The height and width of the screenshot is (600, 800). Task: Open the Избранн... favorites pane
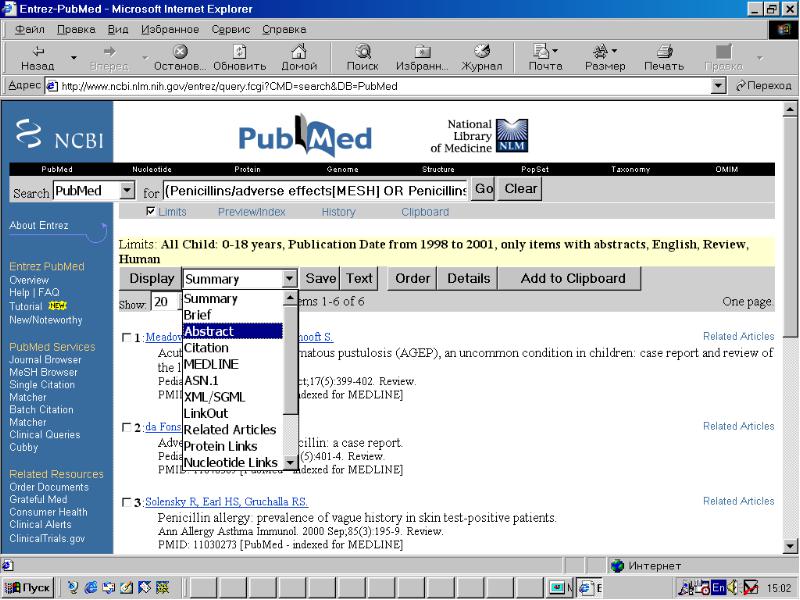(x=422, y=58)
